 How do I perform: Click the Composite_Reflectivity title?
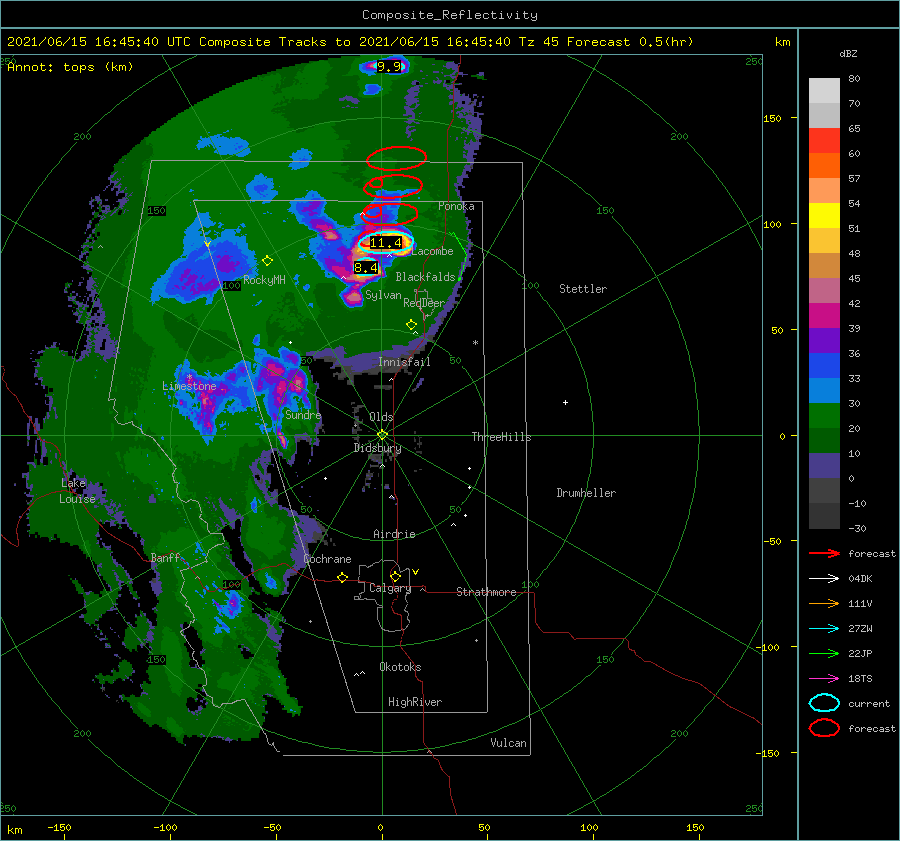450,15
